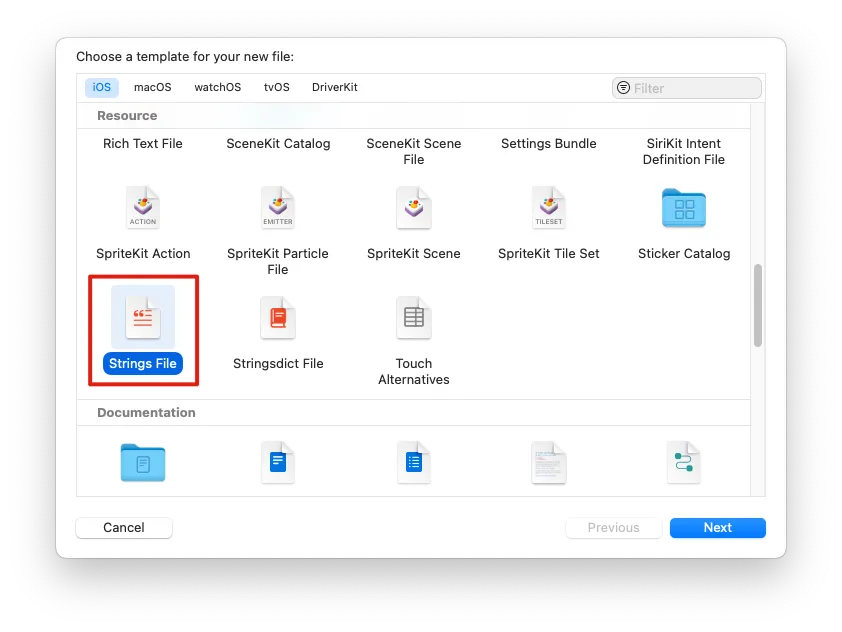Switch to the DriverKit templates tab
The width and height of the screenshot is (842, 632).
334,87
